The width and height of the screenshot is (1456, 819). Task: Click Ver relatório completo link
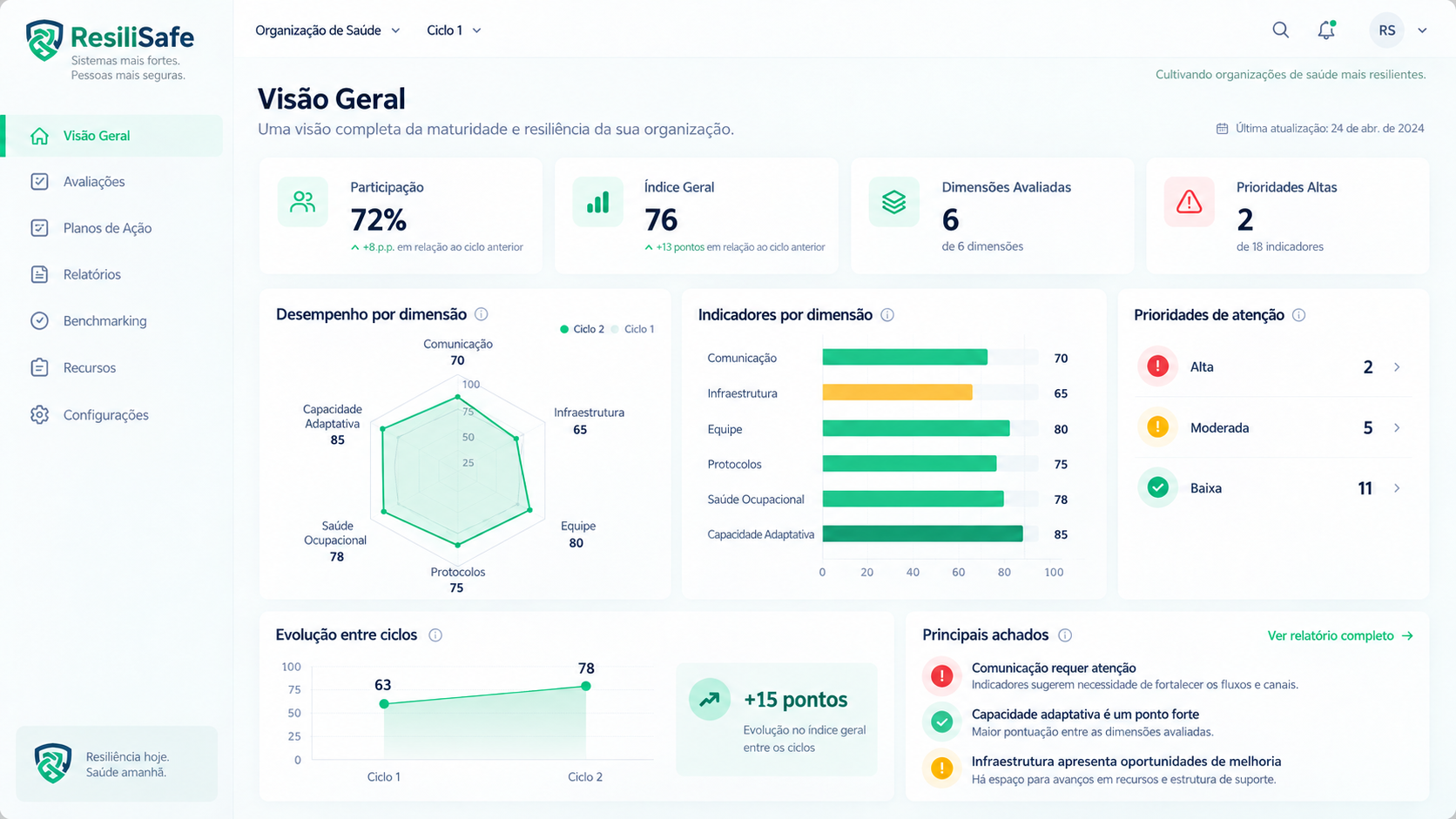[1340, 636]
